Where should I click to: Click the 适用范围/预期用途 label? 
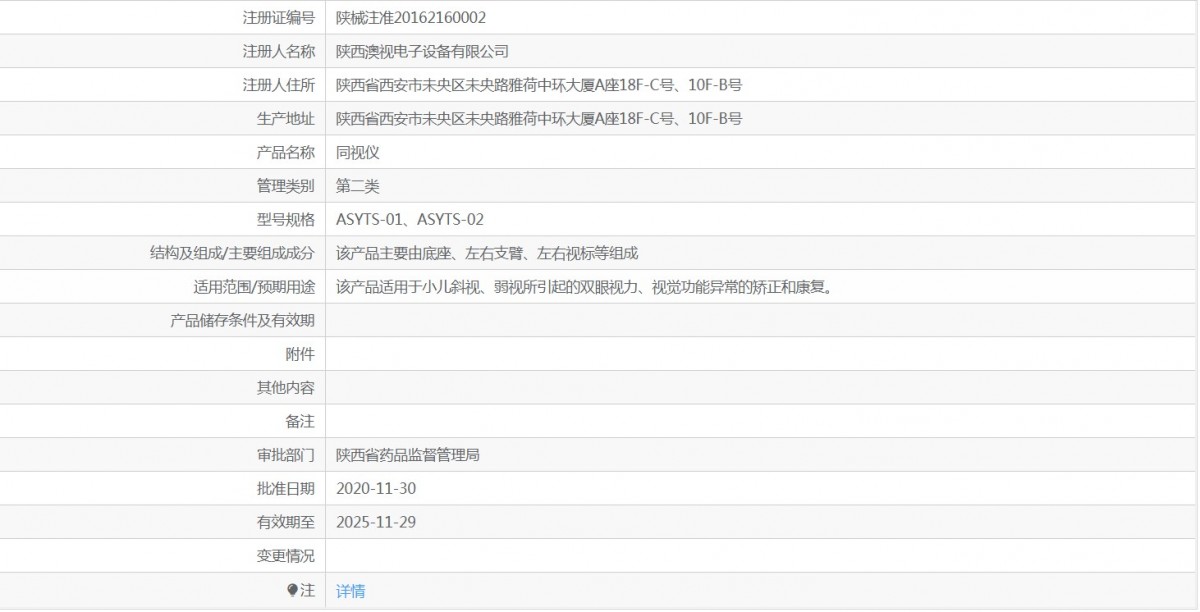pos(254,287)
